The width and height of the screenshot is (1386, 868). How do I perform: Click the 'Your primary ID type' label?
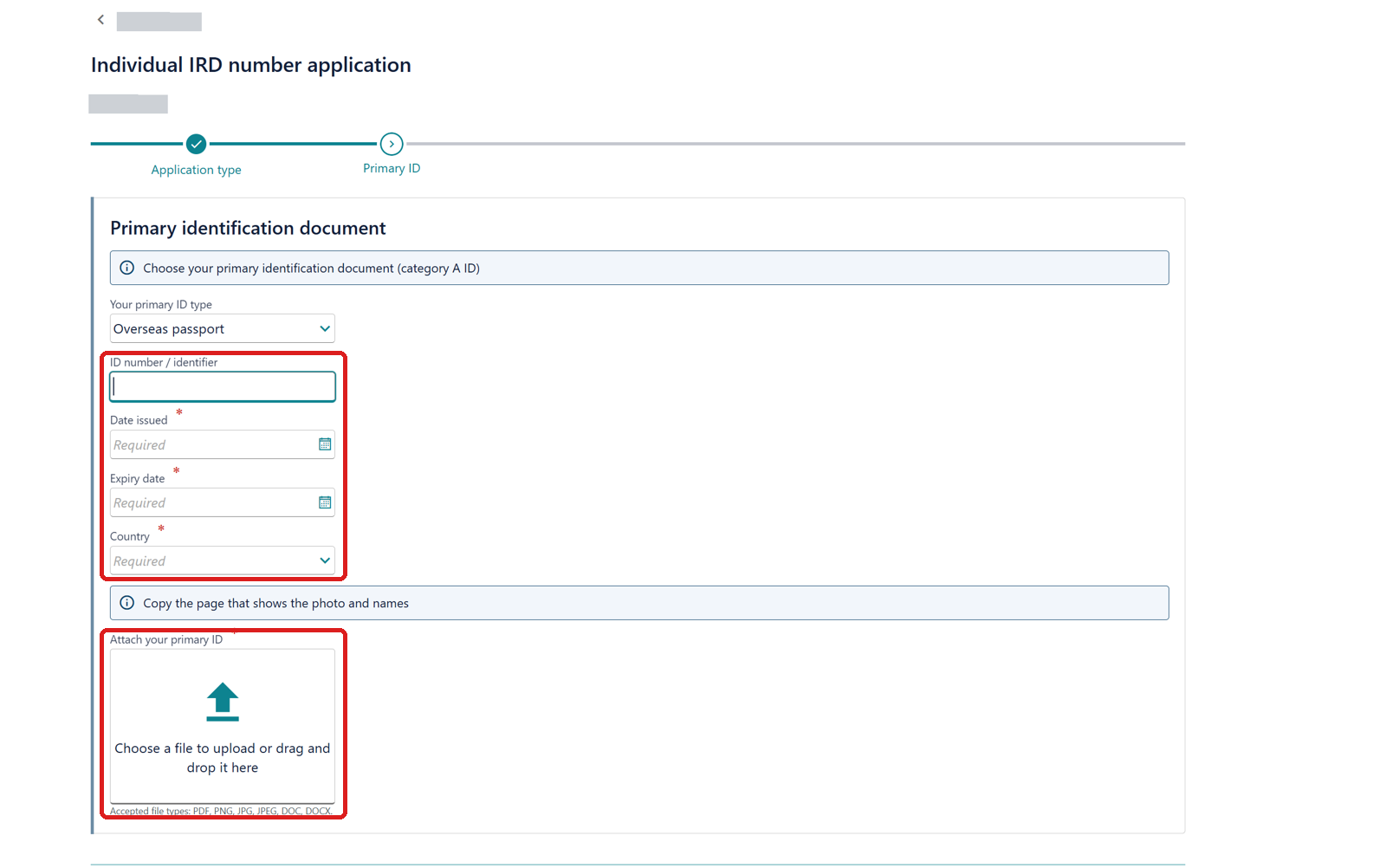(x=161, y=305)
